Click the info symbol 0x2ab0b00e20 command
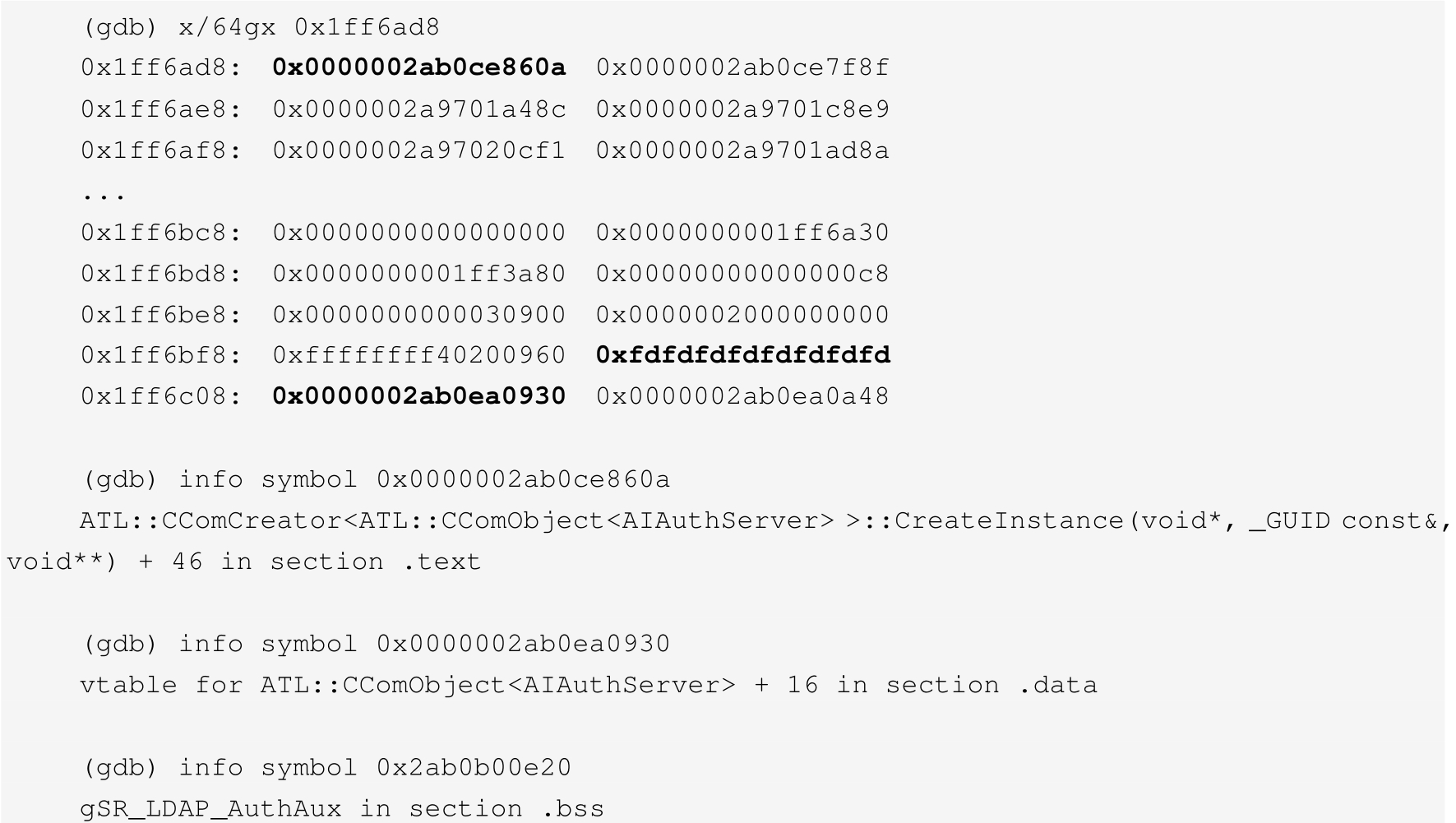The height and width of the screenshot is (823, 1456). tap(327, 767)
